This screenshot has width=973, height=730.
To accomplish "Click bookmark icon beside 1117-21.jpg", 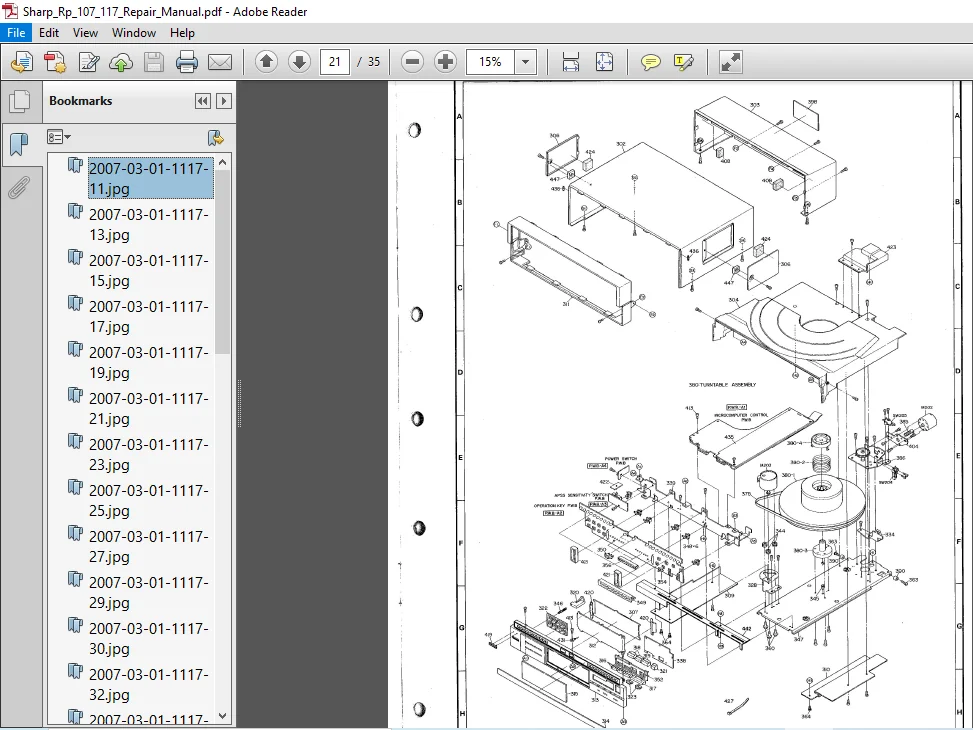I will (x=75, y=395).
